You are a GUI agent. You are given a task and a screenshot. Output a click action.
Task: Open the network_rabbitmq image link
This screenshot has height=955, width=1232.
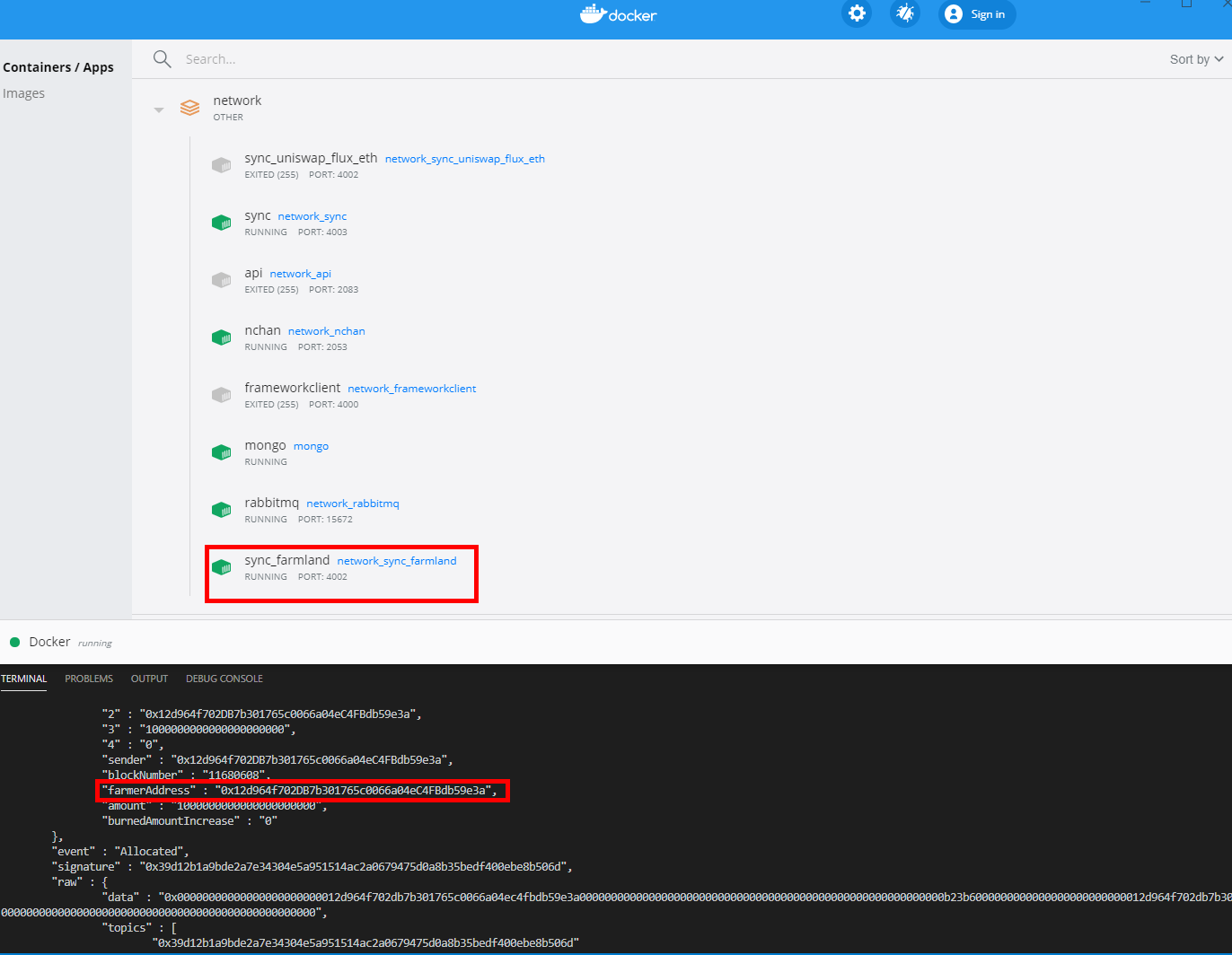pyautogui.click(x=353, y=504)
